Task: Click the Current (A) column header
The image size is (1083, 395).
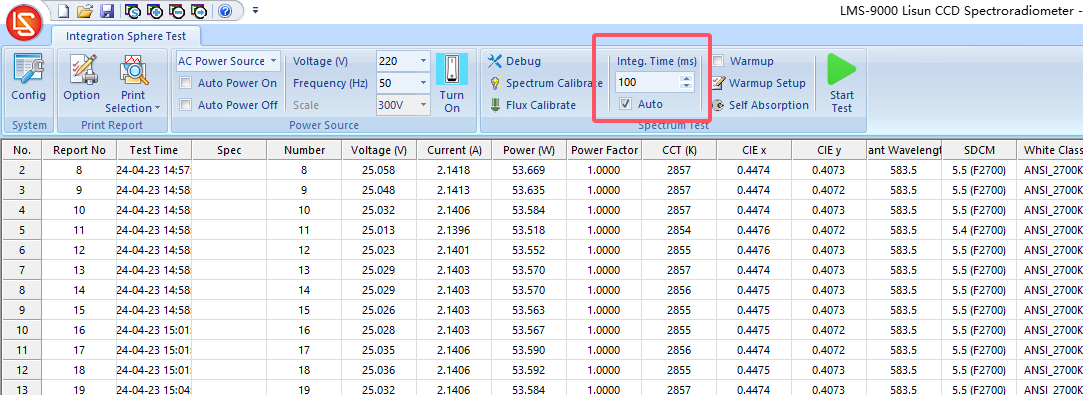Action: tap(454, 150)
